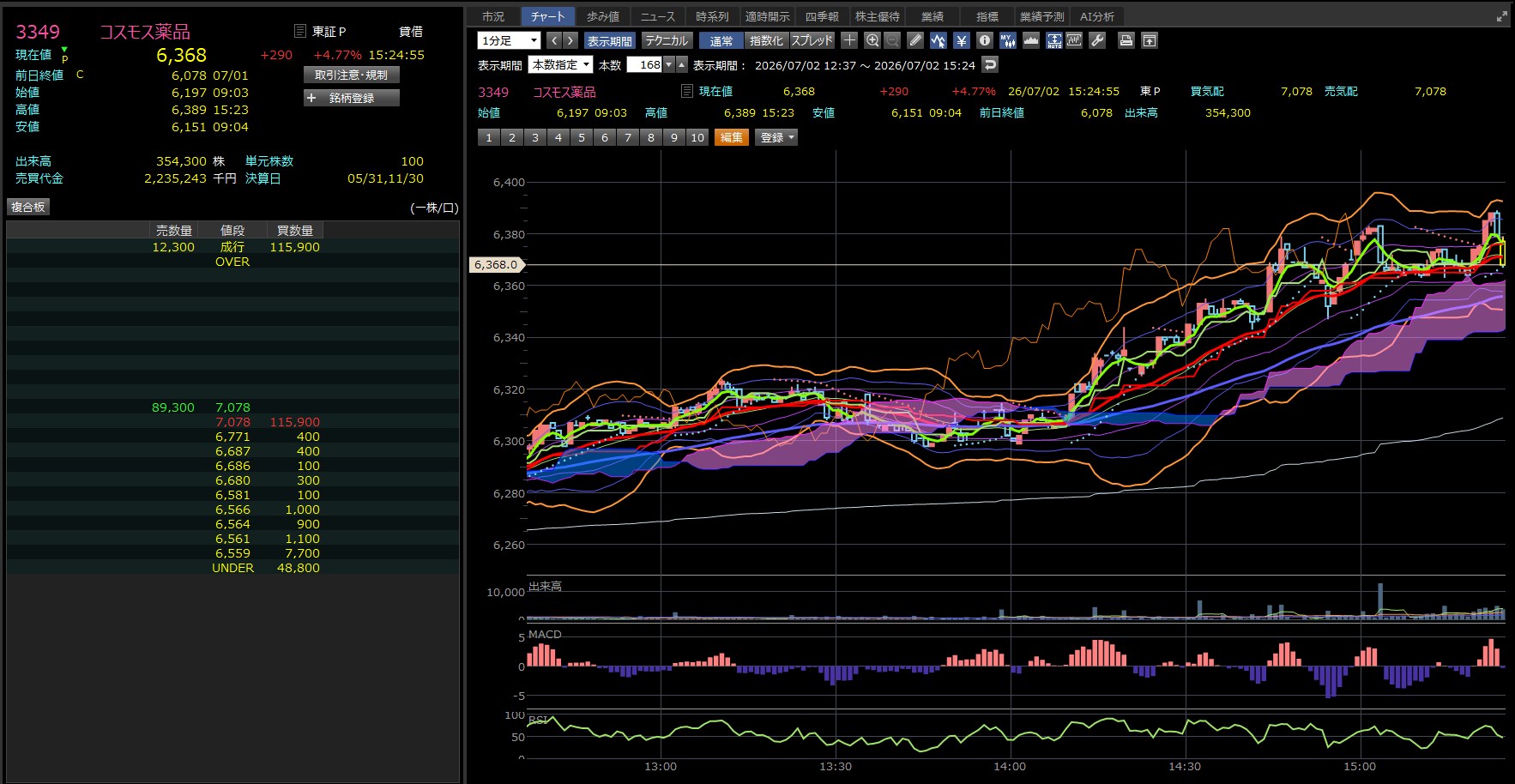Open the wrench settings icon
Image resolution: width=1515 pixels, height=784 pixels.
click(x=1097, y=40)
